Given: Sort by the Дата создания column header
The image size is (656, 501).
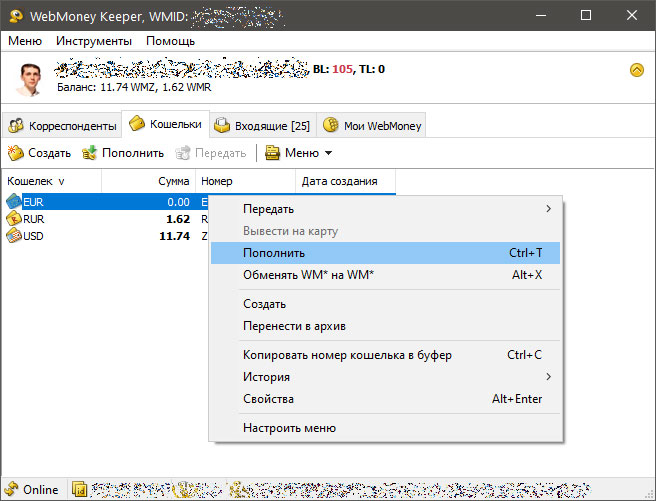Looking at the screenshot, I should [x=345, y=181].
